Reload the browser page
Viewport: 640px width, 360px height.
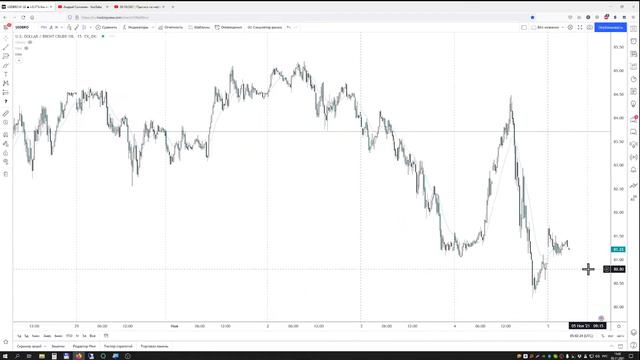pos(23,18)
